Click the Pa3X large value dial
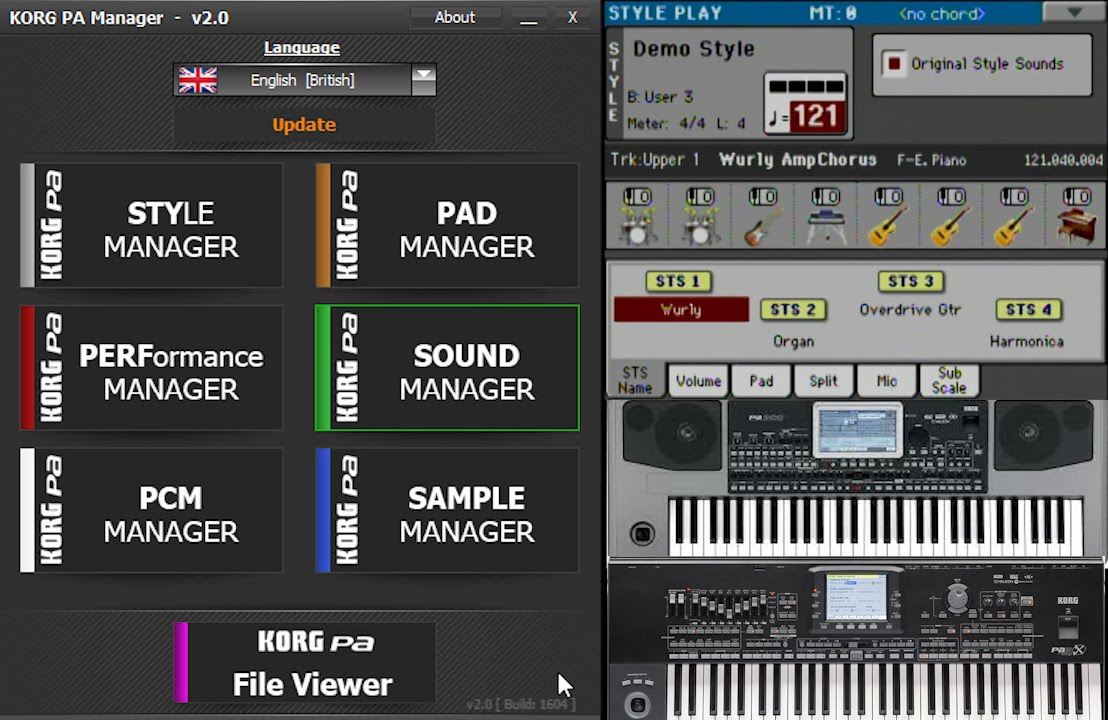The width and height of the screenshot is (1108, 720). click(x=957, y=598)
